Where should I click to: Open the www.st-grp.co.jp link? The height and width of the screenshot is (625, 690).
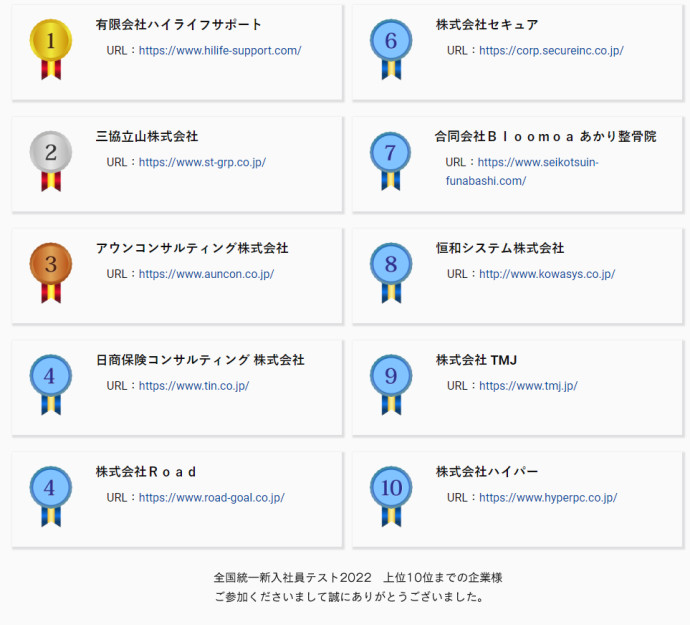click(202, 162)
